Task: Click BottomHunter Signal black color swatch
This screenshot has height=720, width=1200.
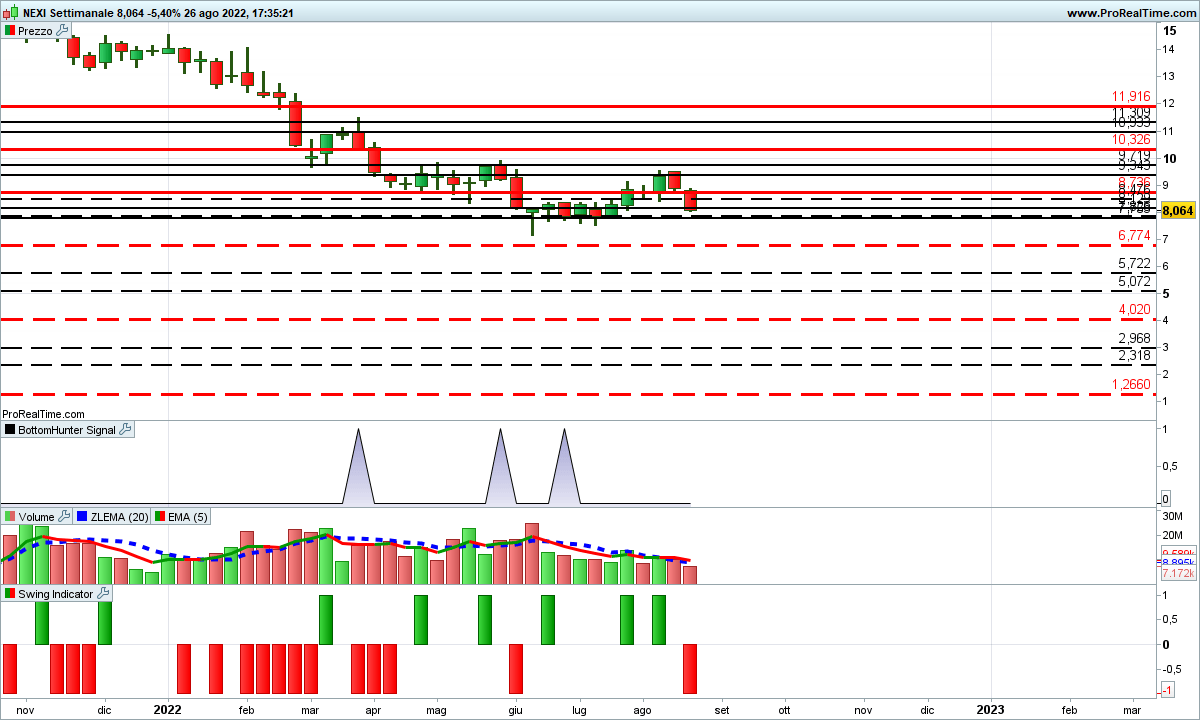Action: click(9, 429)
